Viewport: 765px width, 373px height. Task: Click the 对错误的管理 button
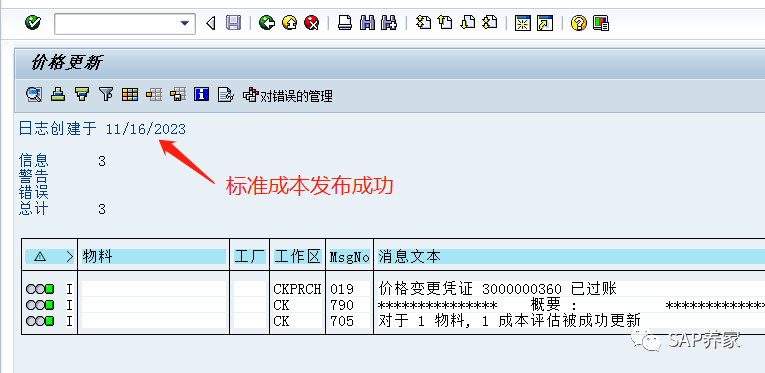(288, 96)
